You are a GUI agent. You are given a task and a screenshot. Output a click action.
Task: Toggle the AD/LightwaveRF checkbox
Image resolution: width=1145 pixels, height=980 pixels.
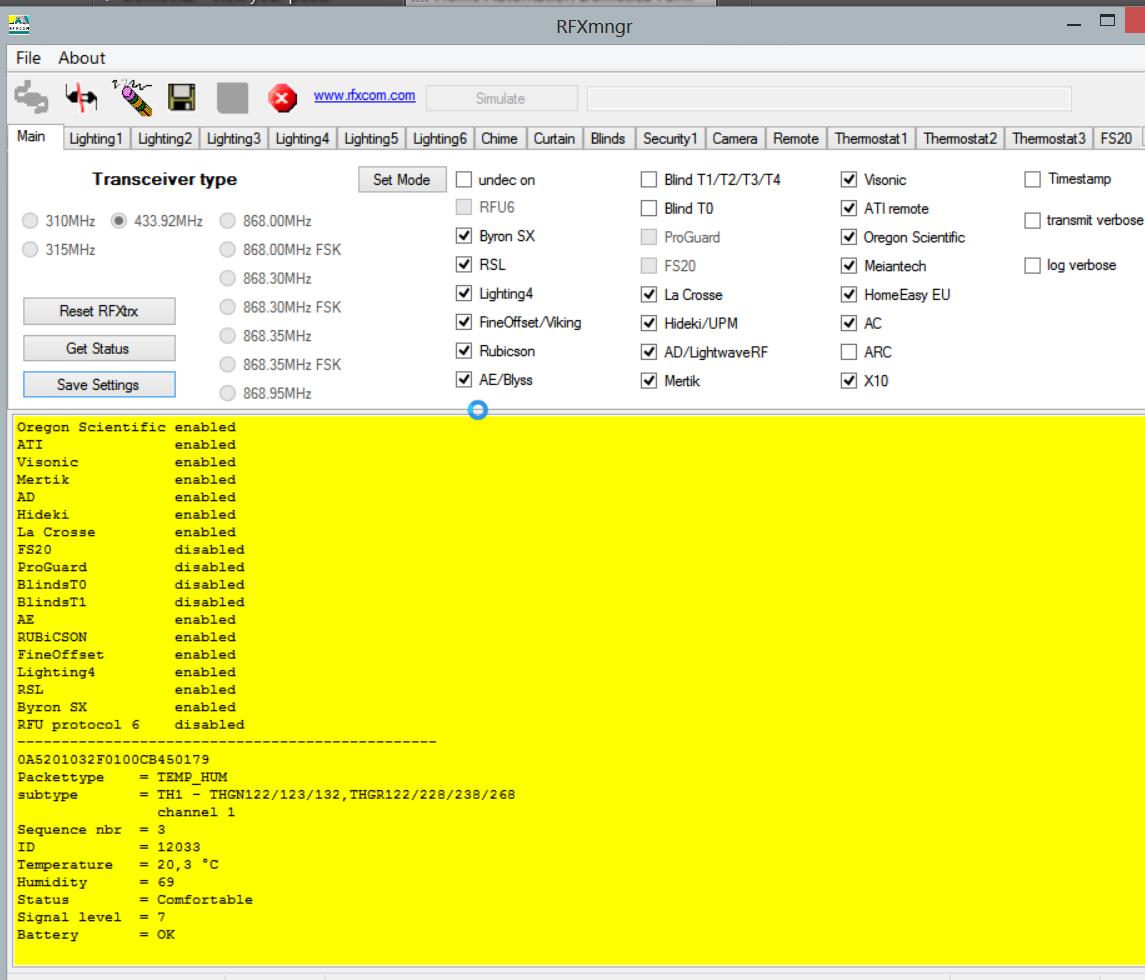(648, 353)
